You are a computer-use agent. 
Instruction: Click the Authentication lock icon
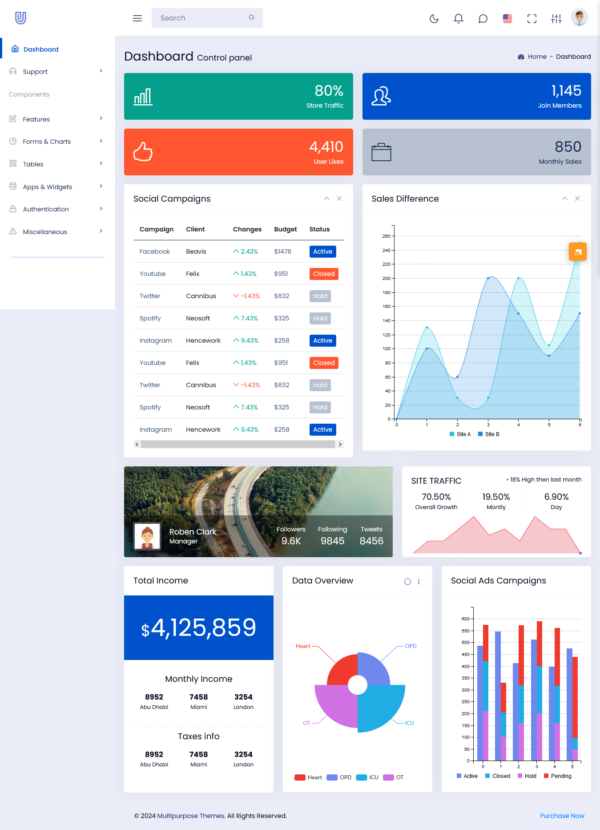click(x=13, y=209)
